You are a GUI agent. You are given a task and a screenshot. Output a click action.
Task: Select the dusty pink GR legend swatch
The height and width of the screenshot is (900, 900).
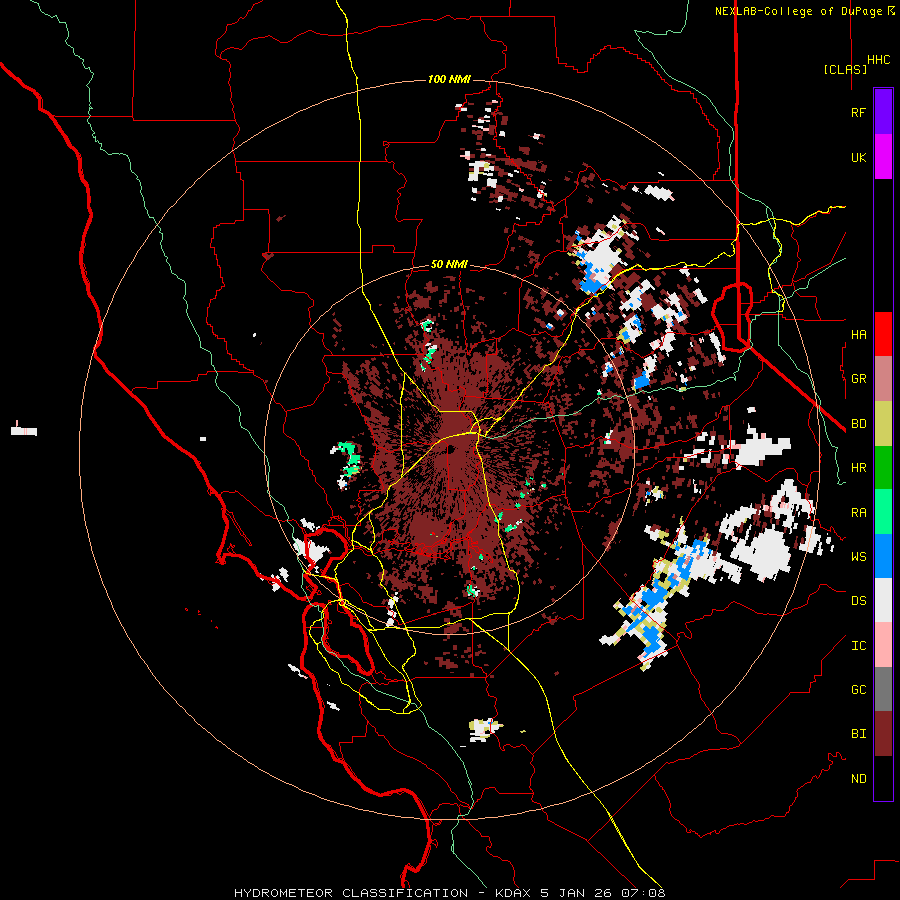coord(883,379)
